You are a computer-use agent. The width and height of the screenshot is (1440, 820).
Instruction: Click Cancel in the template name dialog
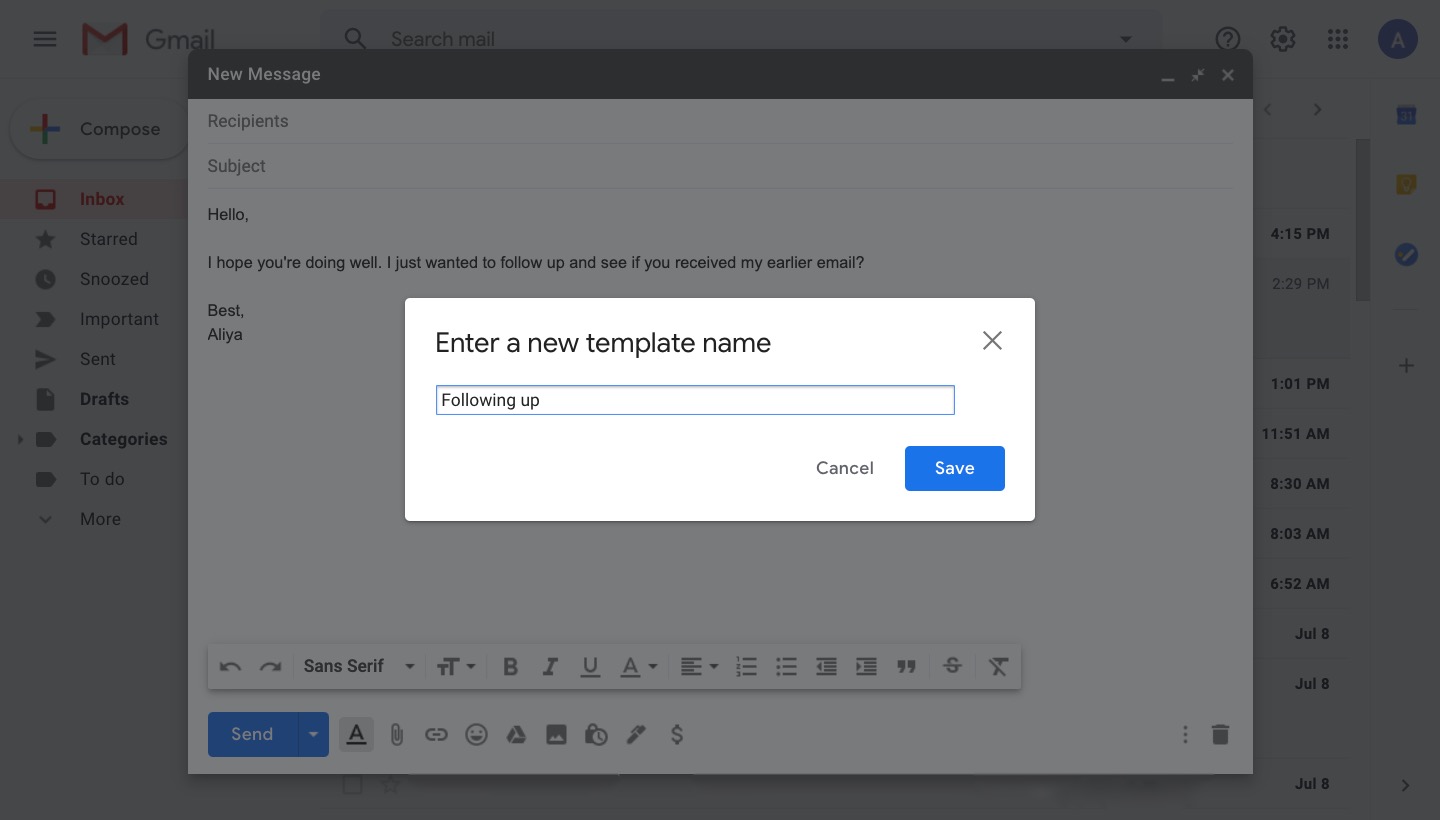[844, 468]
